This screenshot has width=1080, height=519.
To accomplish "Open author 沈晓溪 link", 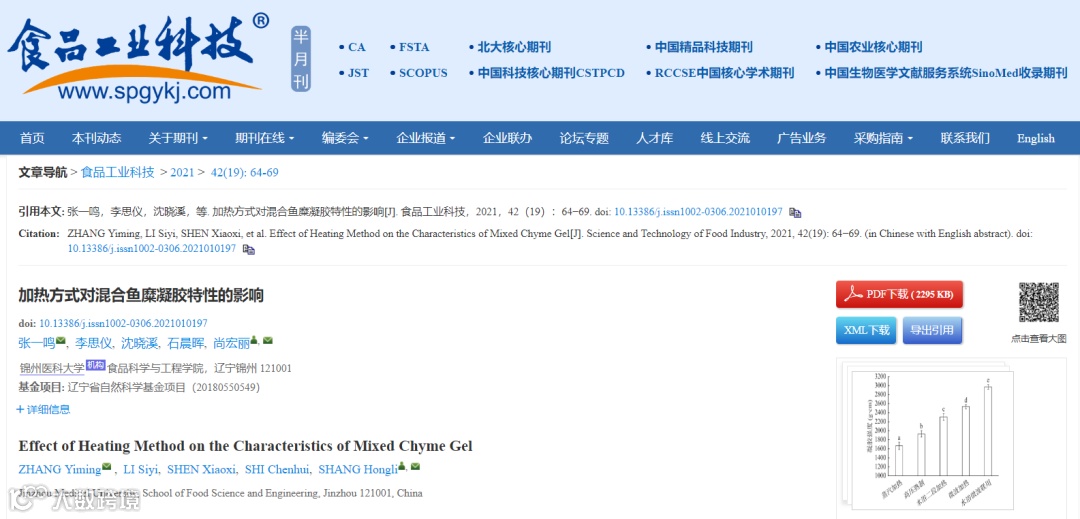I will pyautogui.click(x=140, y=342).
